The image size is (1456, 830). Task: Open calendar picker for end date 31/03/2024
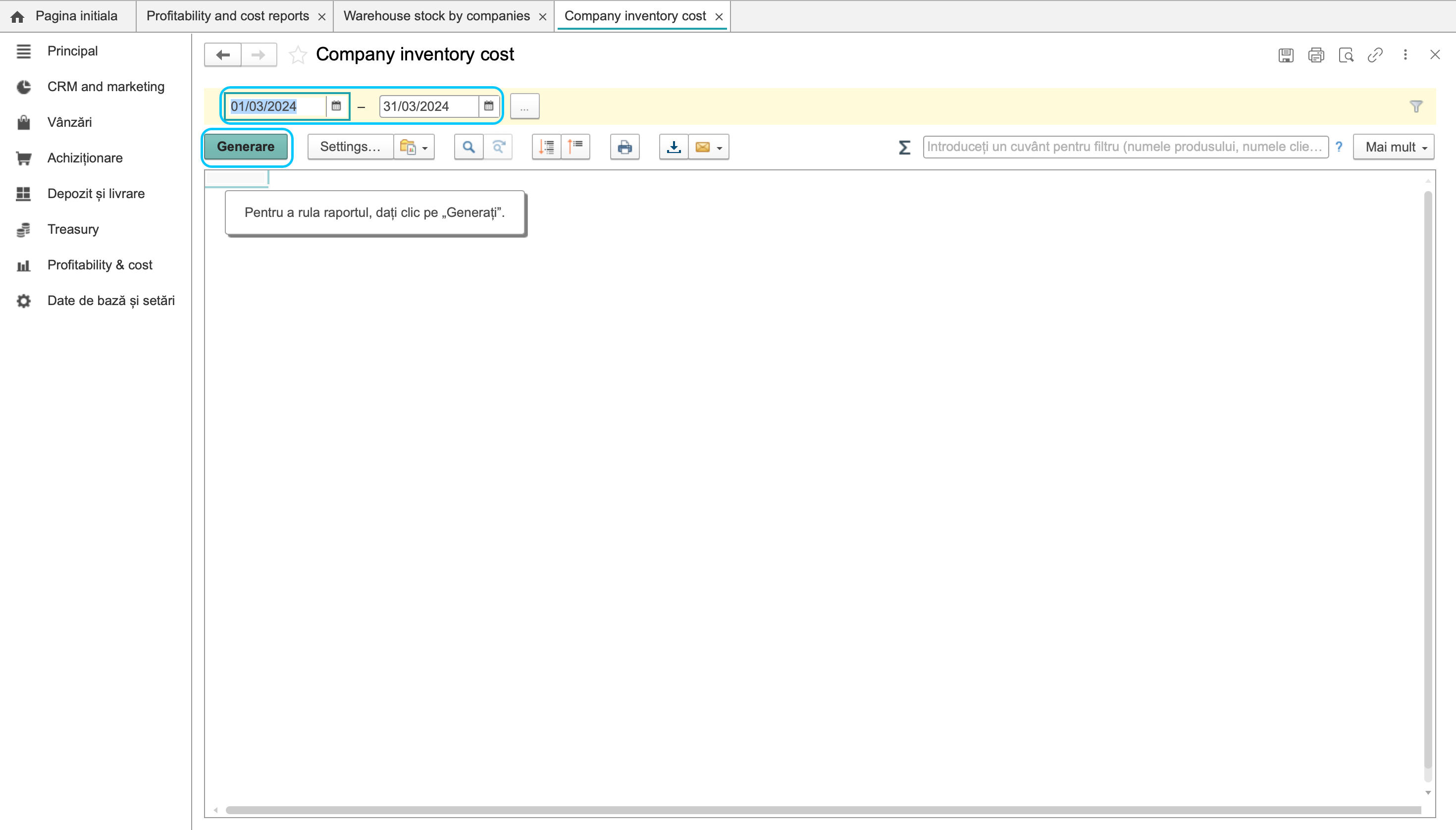click(x=489, y=106)
